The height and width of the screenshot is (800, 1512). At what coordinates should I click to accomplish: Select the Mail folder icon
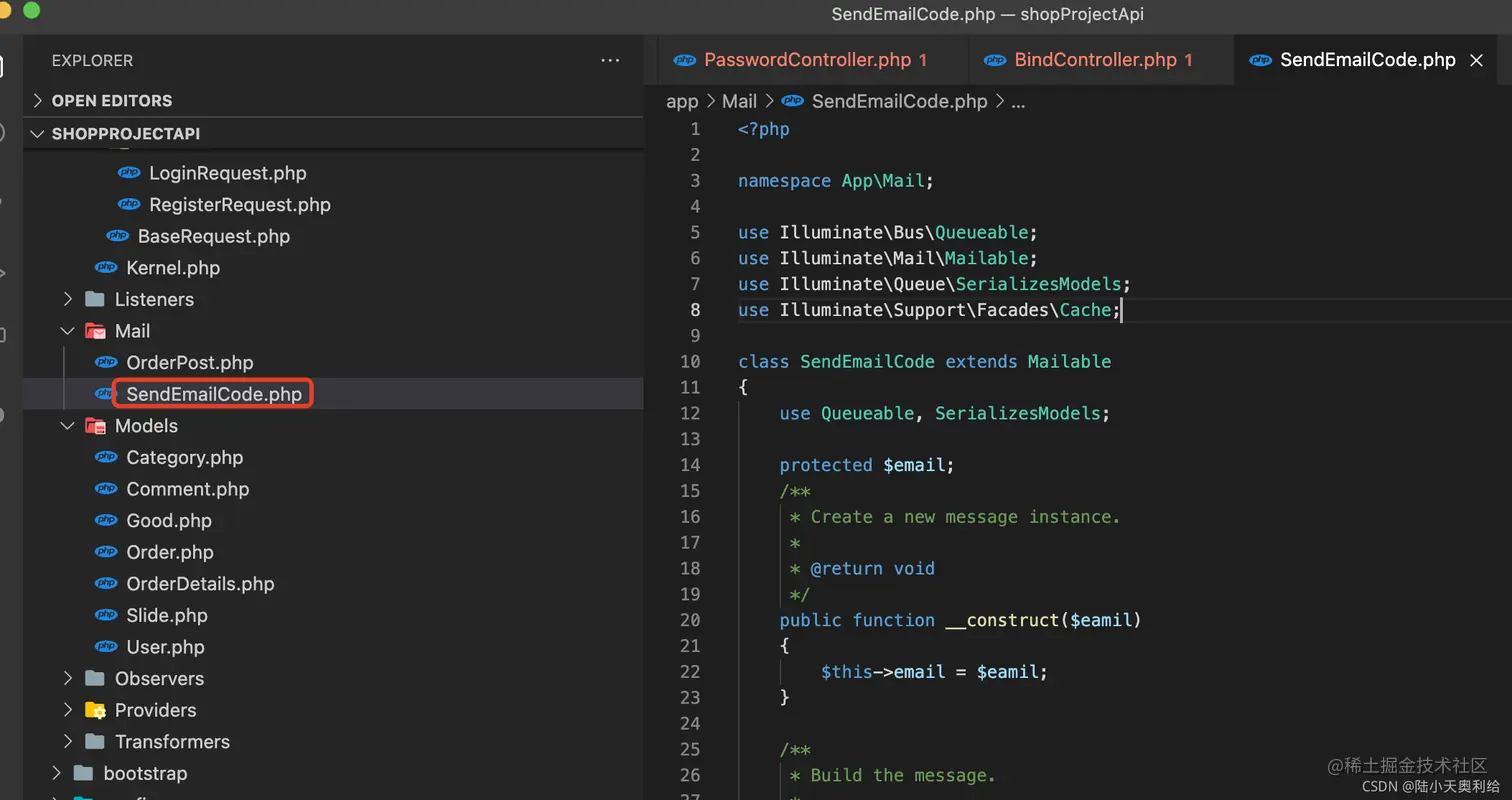(x=96, y=331)
